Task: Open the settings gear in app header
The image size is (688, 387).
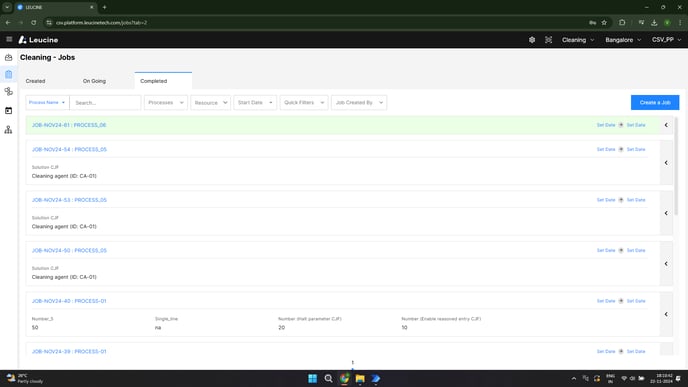Action: [532, 40]
